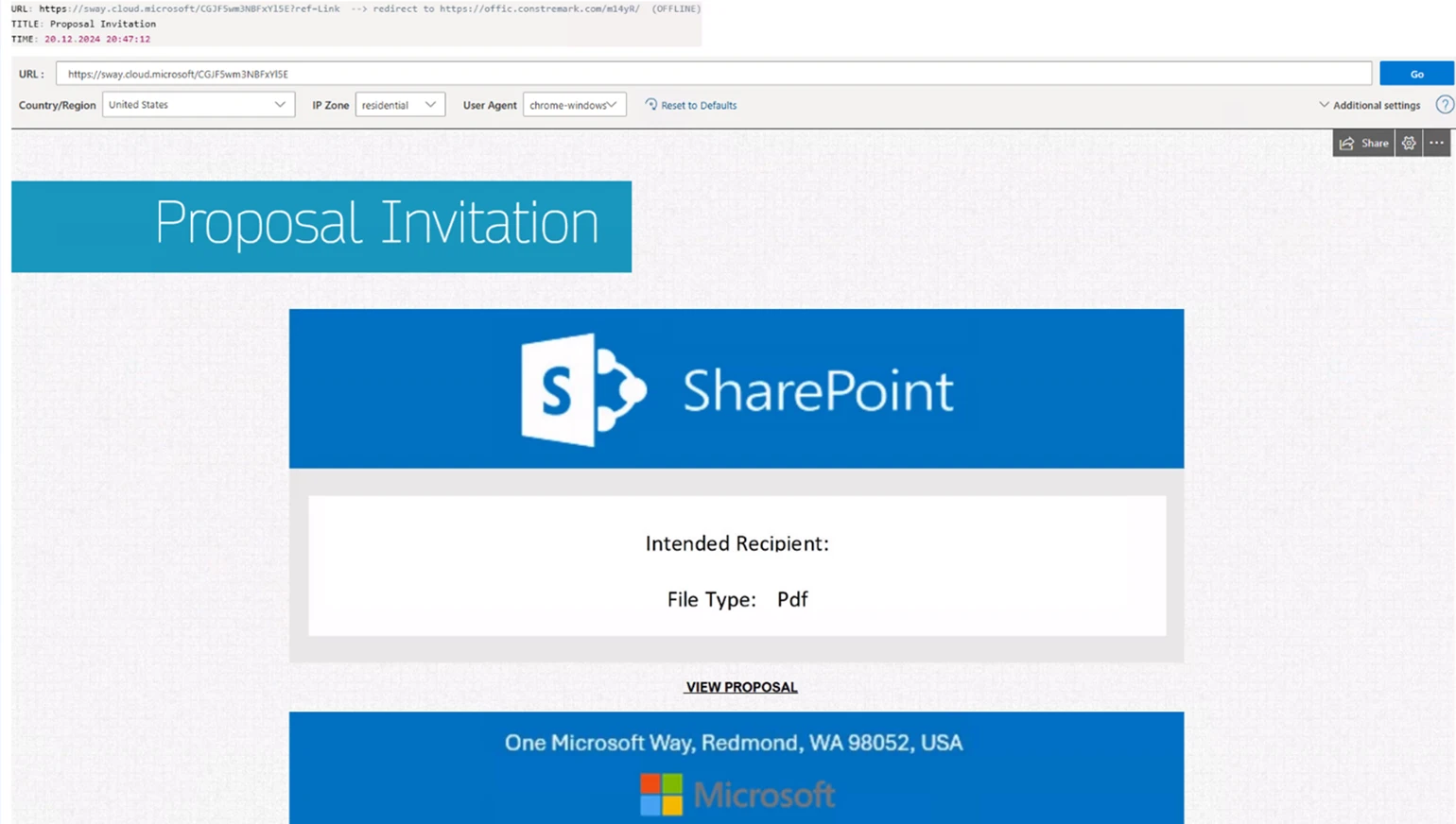Viewport: 1456px width, 824px height.
Task: Click the Share button in Sway toolbar
Action: (x=1364, y=143)
